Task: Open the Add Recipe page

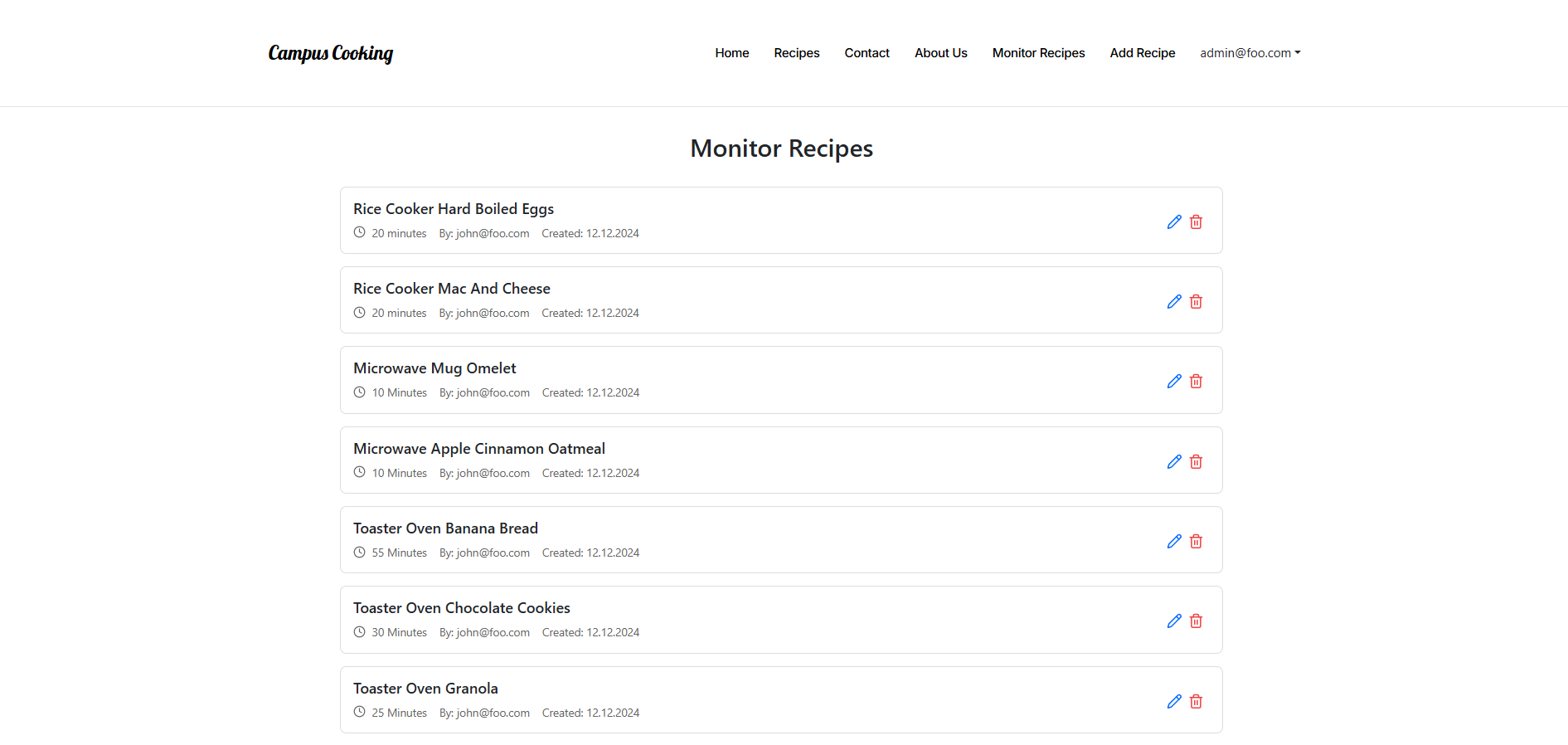Action: [x=1142, y=53]
